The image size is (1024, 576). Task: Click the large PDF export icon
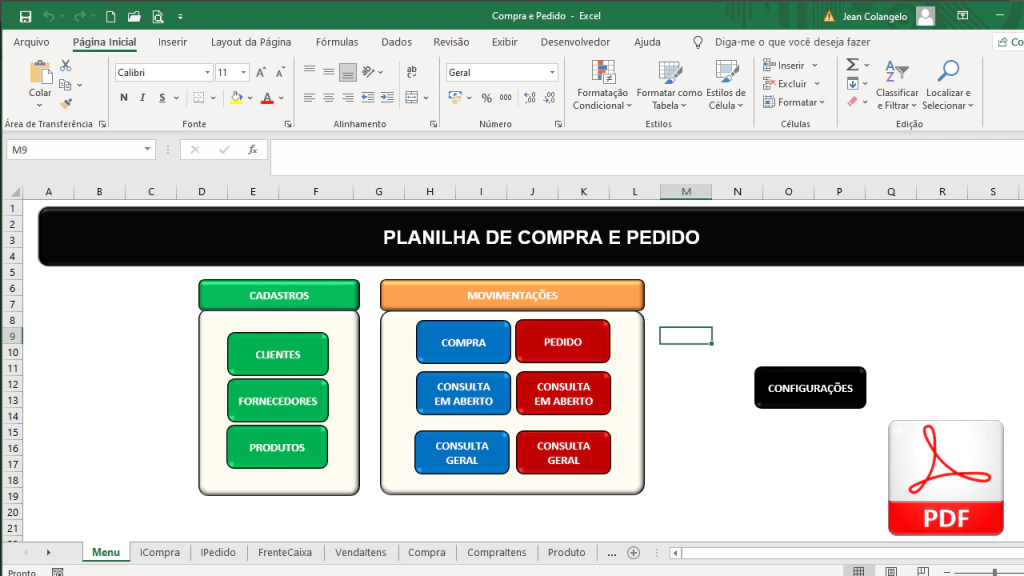pos(945,477)
